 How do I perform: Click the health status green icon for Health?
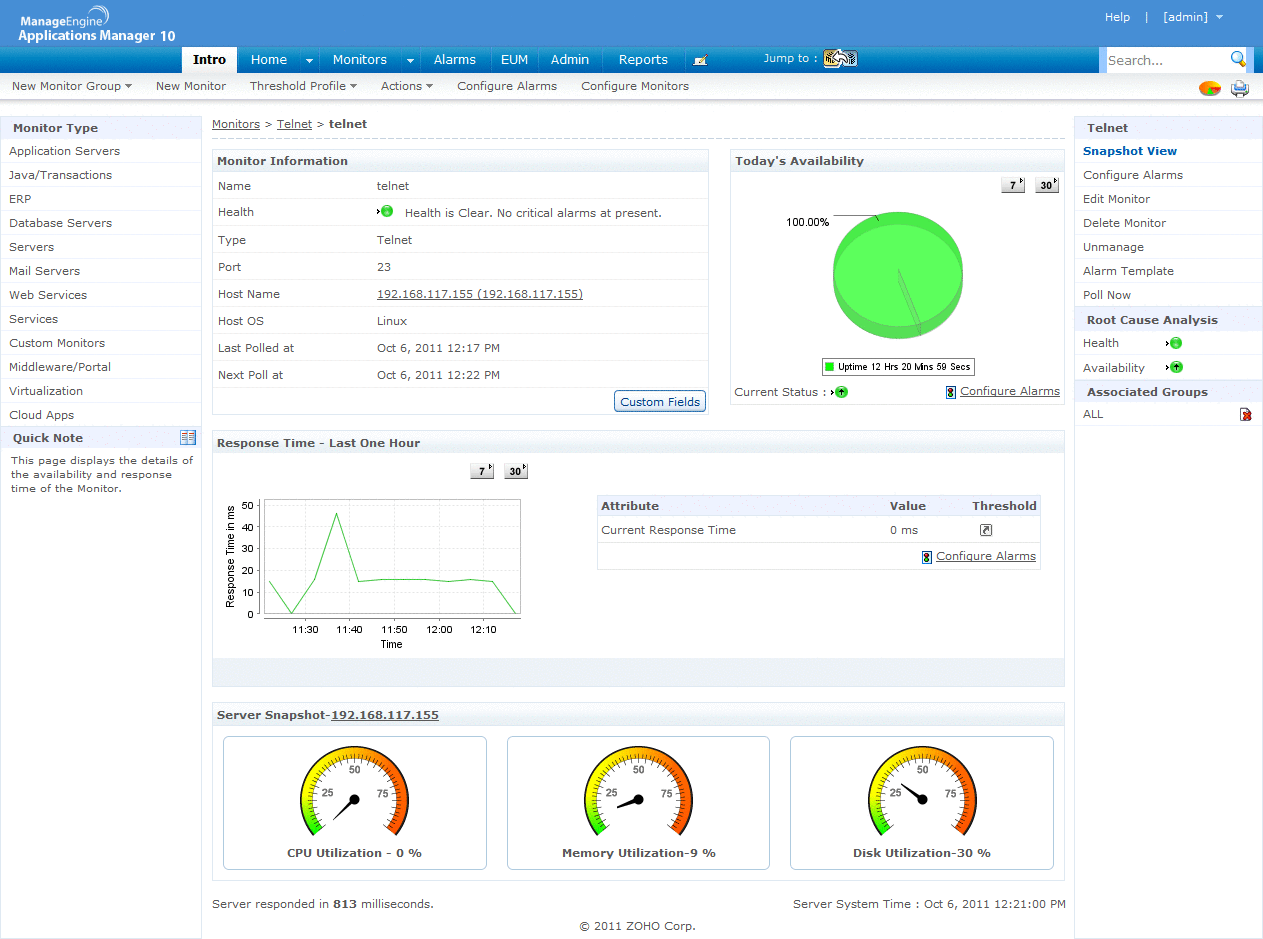pos(1176,342)
